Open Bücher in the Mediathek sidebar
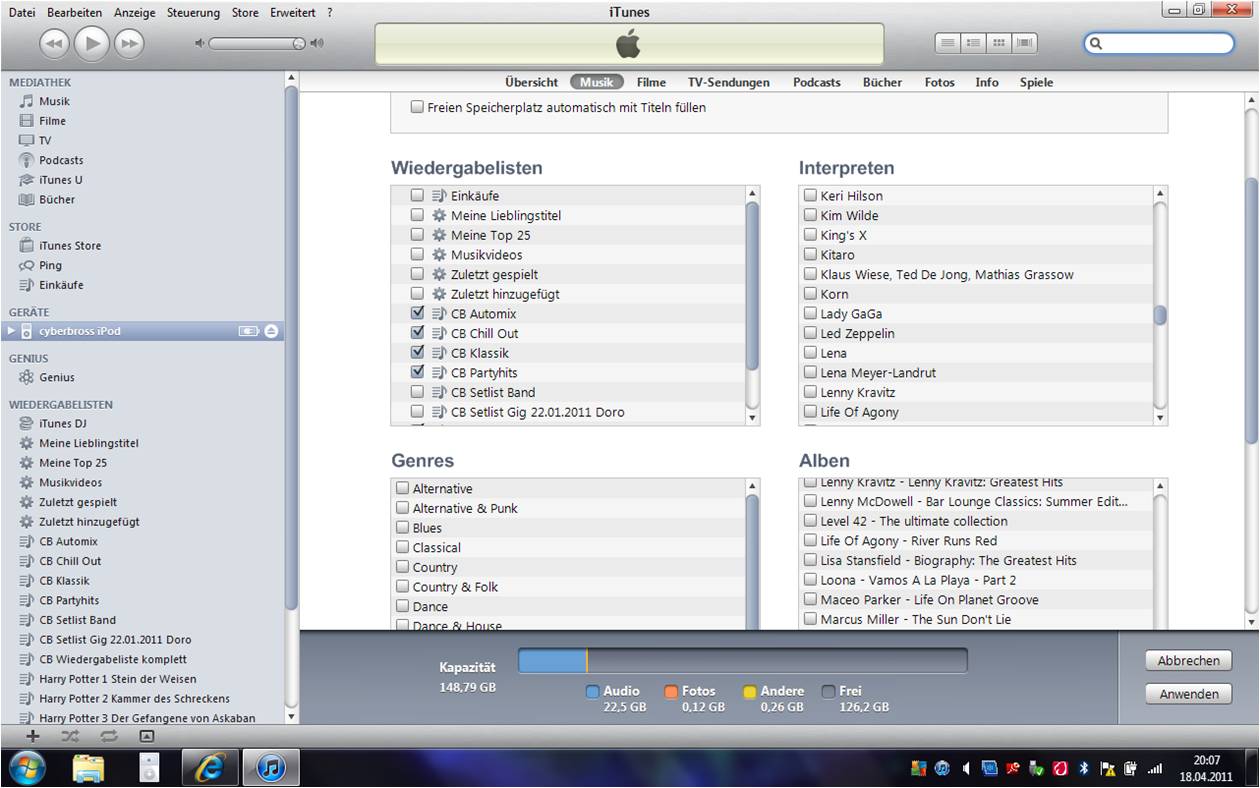The image size is (1260, 788). pyautogui.click(x=57, y=200)
